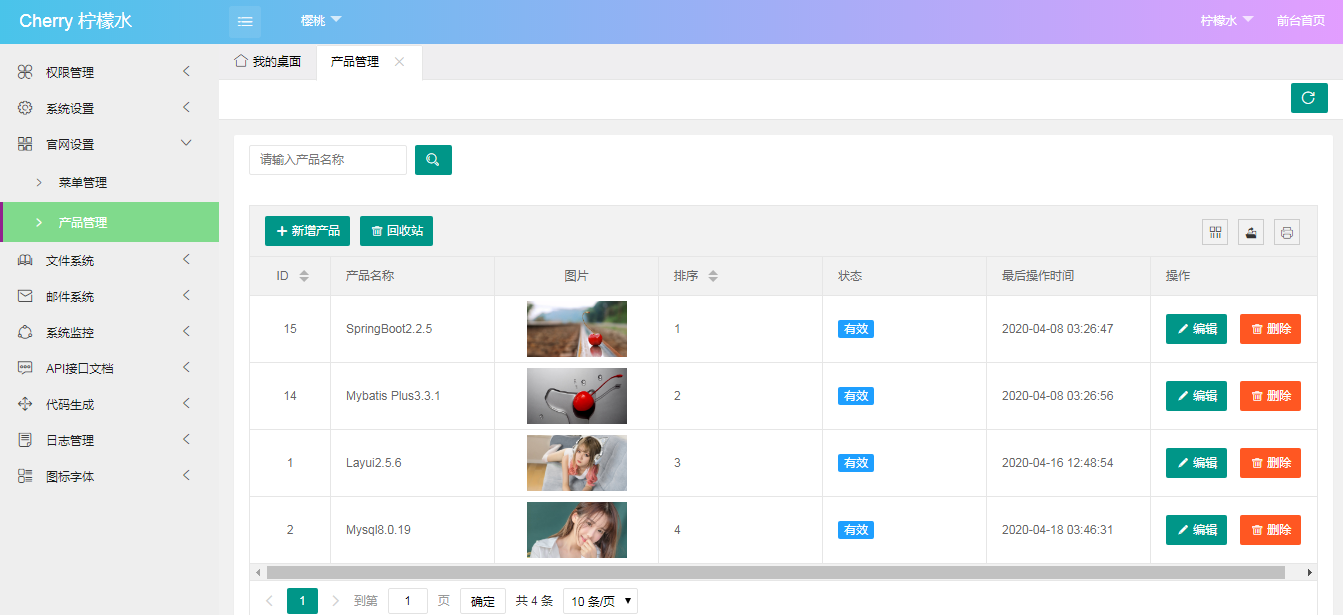
Task: Click the export icon on the table toolbar
Action: pos(1251,231)
